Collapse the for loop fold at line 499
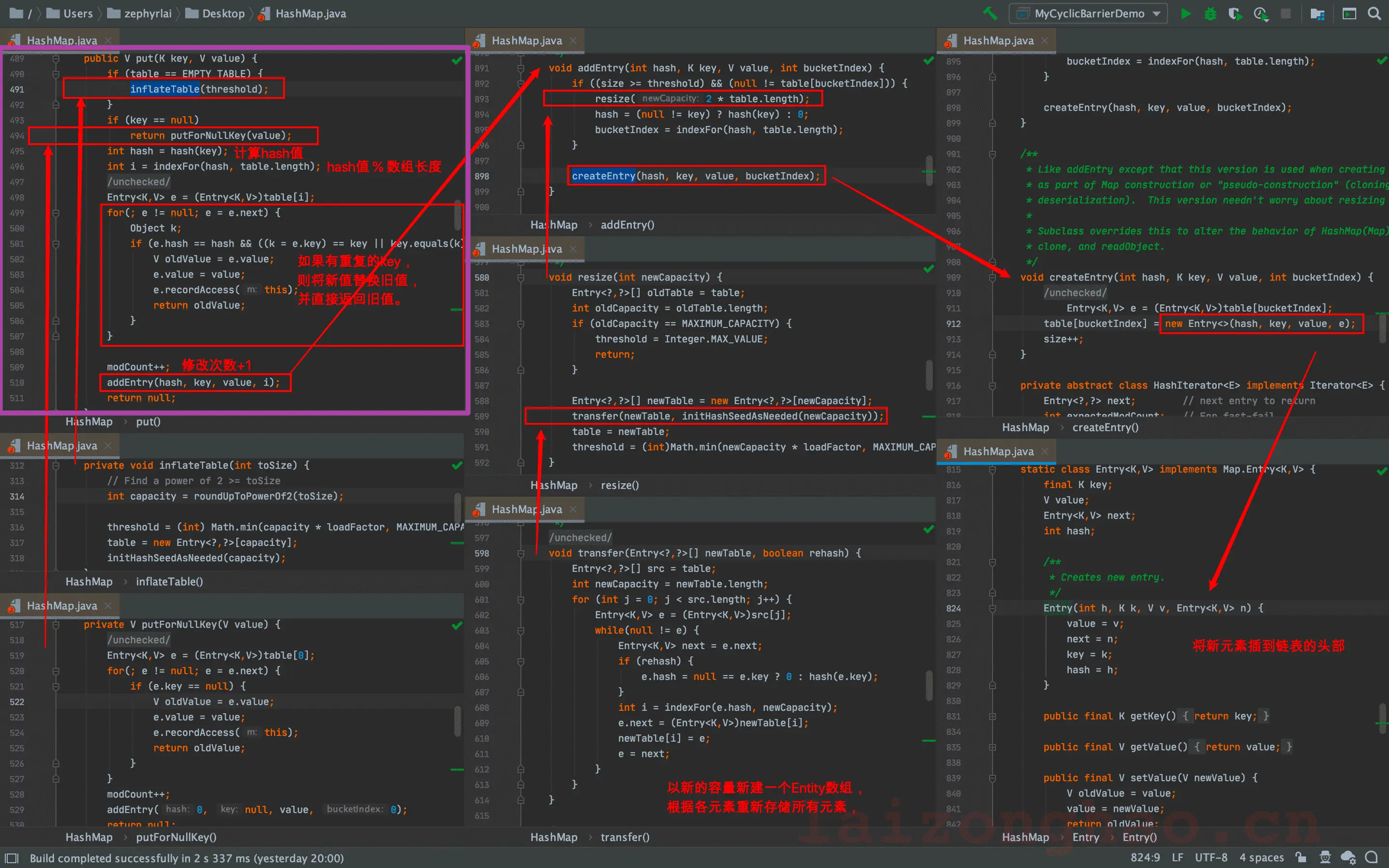This screenshot has height=868, width=1389. [55, 213]
